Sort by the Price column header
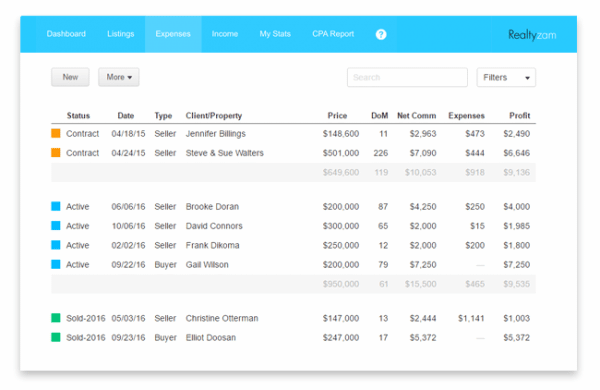The image size is (600, 390). pyautogui.click(x=337, y=116)
